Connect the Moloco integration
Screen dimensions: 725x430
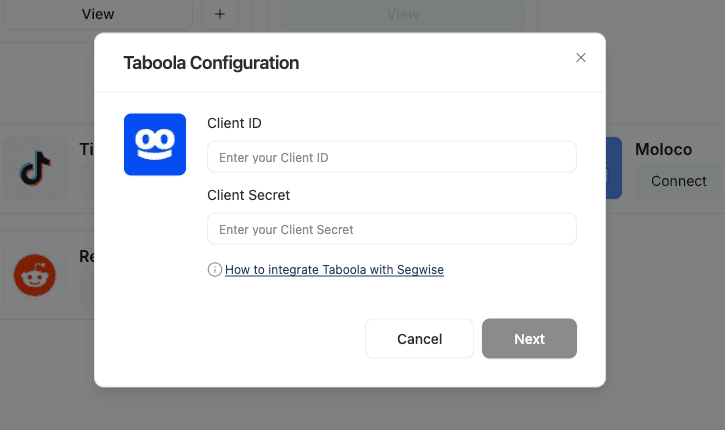(678, 181)
